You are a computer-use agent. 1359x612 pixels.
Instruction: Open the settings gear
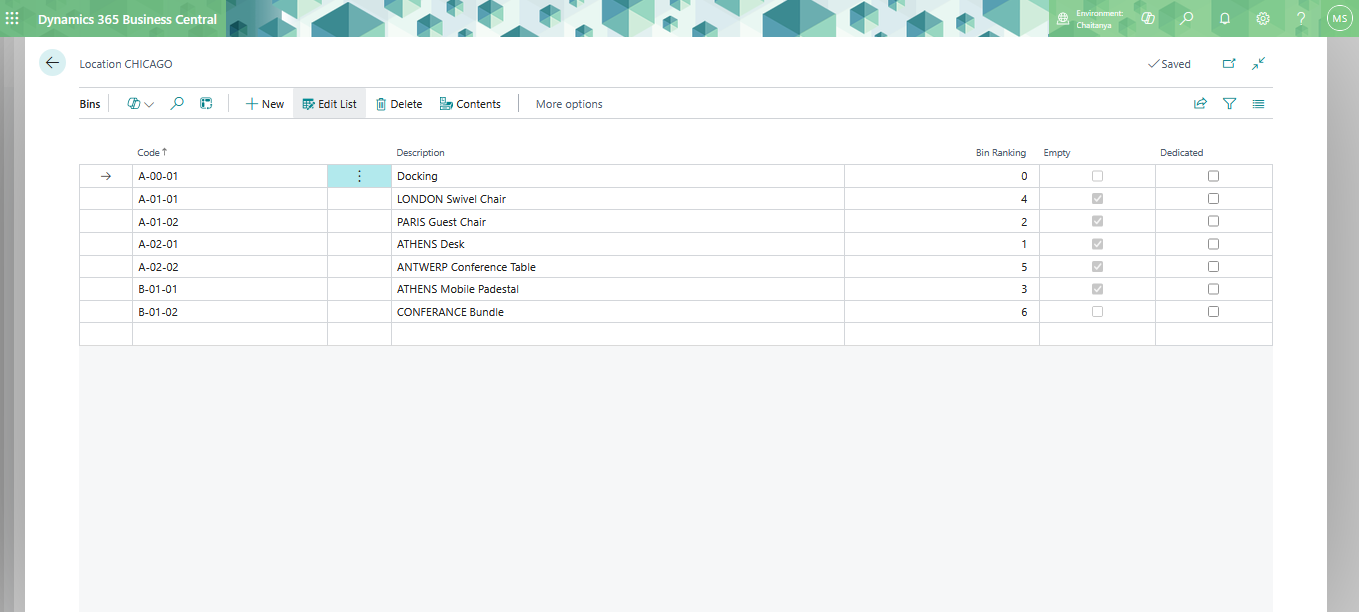click(x=1263, y=18)
